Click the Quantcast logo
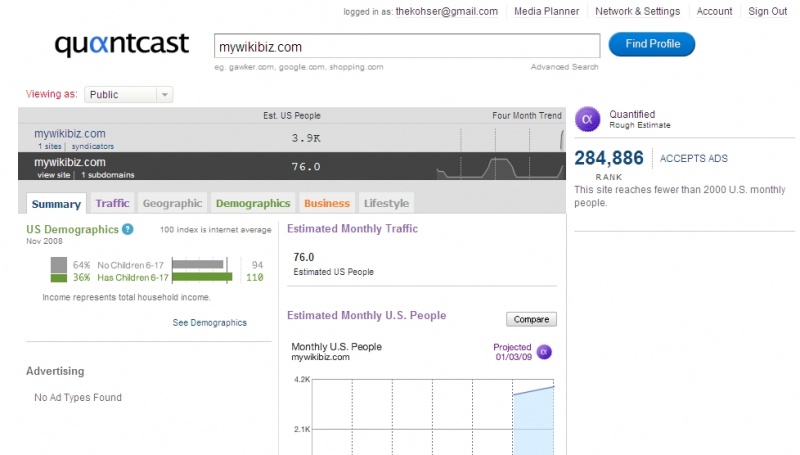This screenshot has height=455, width=800. [x=121, y=46]
